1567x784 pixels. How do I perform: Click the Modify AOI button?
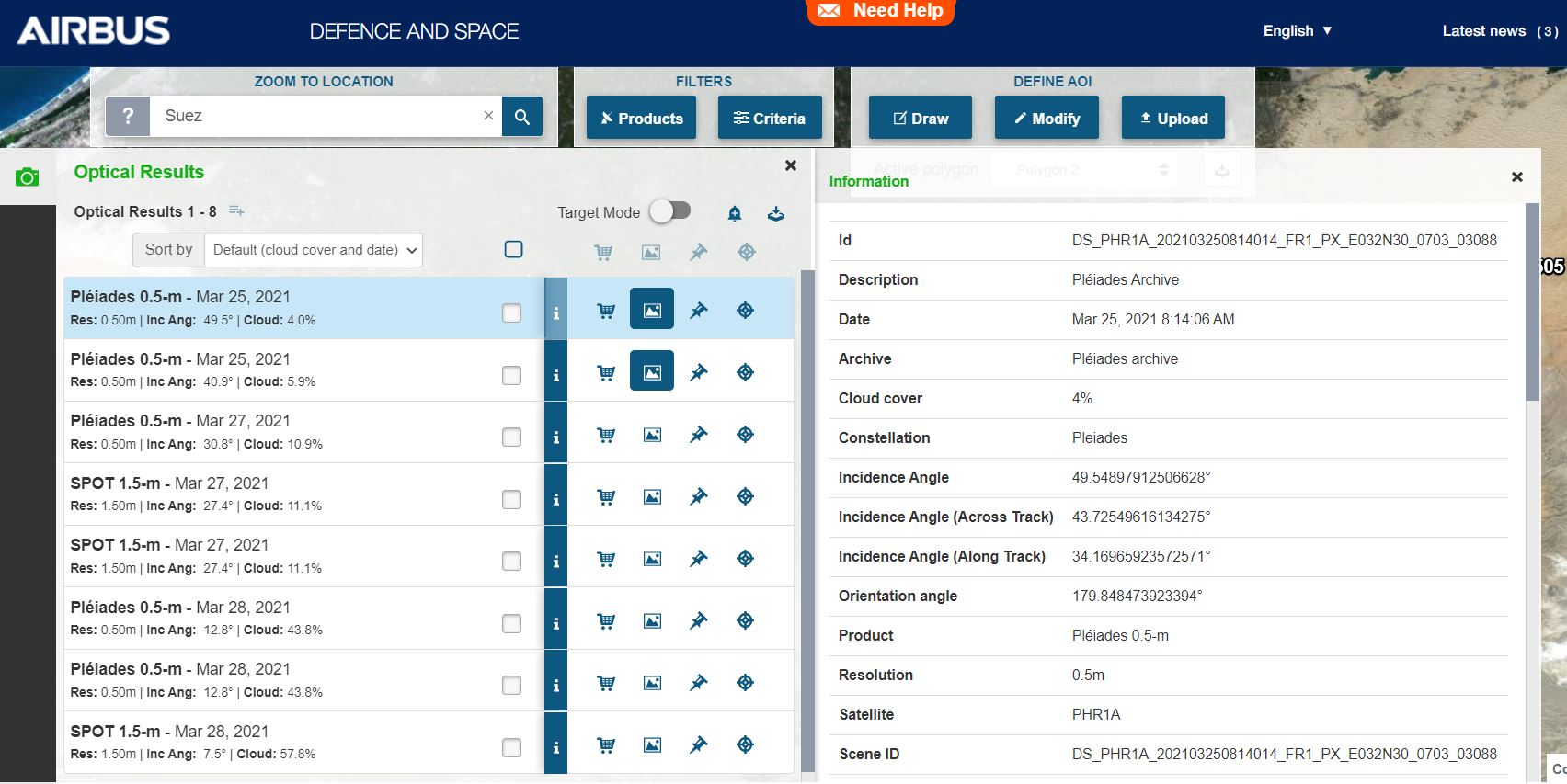click(1047, 118)
